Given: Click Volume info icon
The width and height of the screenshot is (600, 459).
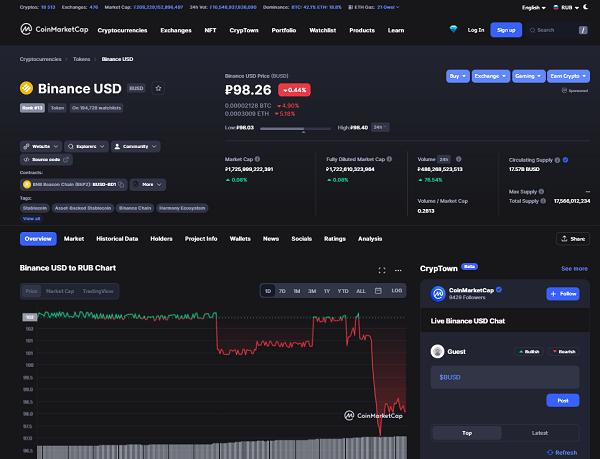Looking at the screenshot, I should point(458,159).
